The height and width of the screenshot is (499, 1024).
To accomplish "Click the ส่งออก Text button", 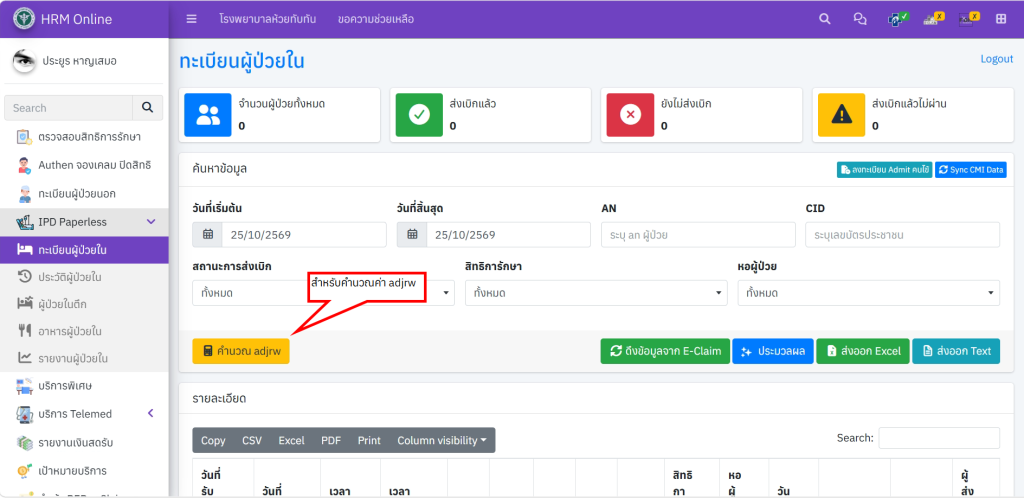I will point(956,351).
